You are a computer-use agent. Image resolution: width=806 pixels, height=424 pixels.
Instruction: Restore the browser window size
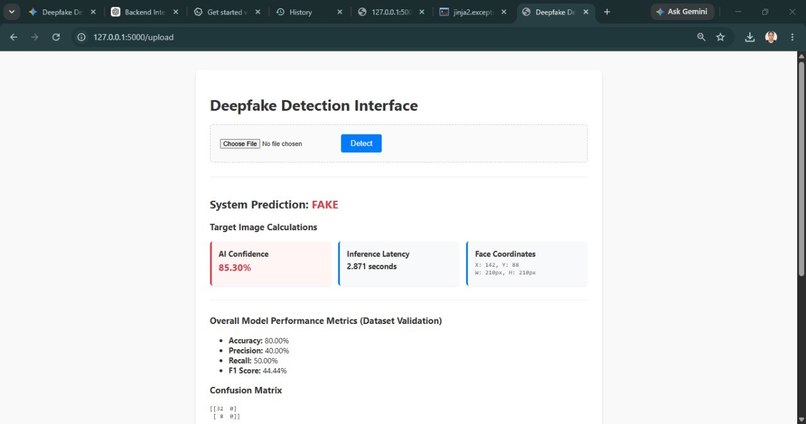pyautogui.click(x=765, y=12)
